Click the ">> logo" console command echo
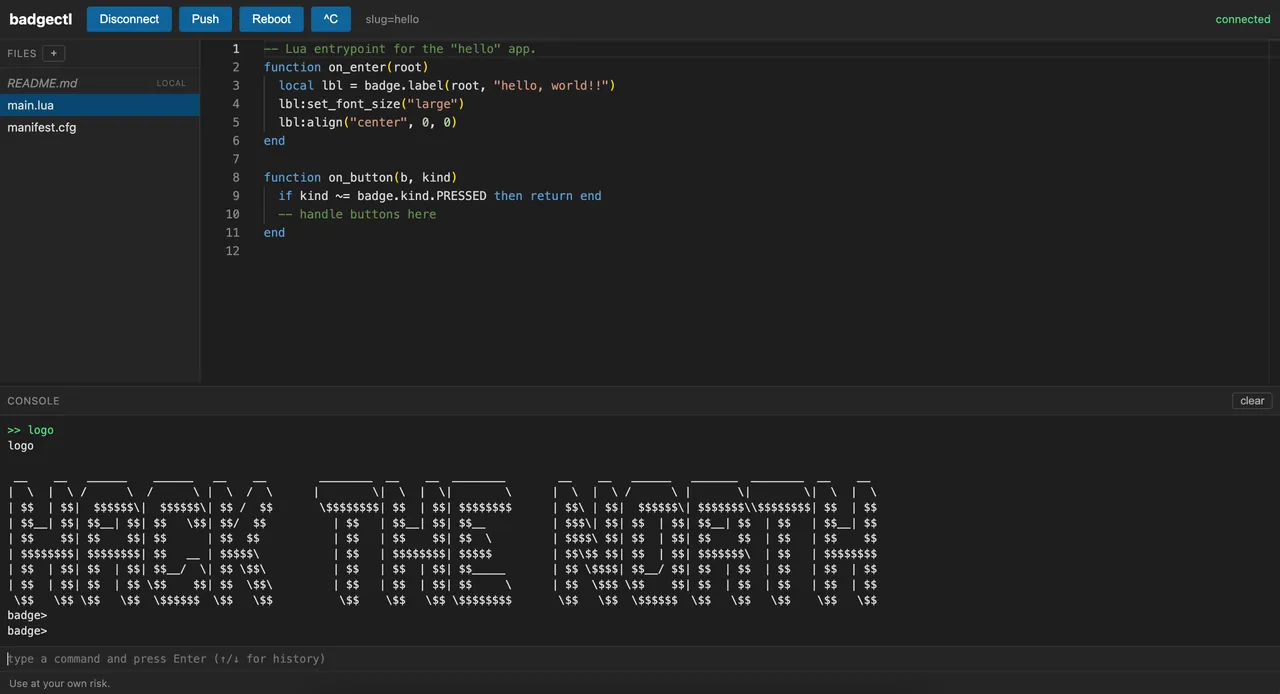 [31, 430]
